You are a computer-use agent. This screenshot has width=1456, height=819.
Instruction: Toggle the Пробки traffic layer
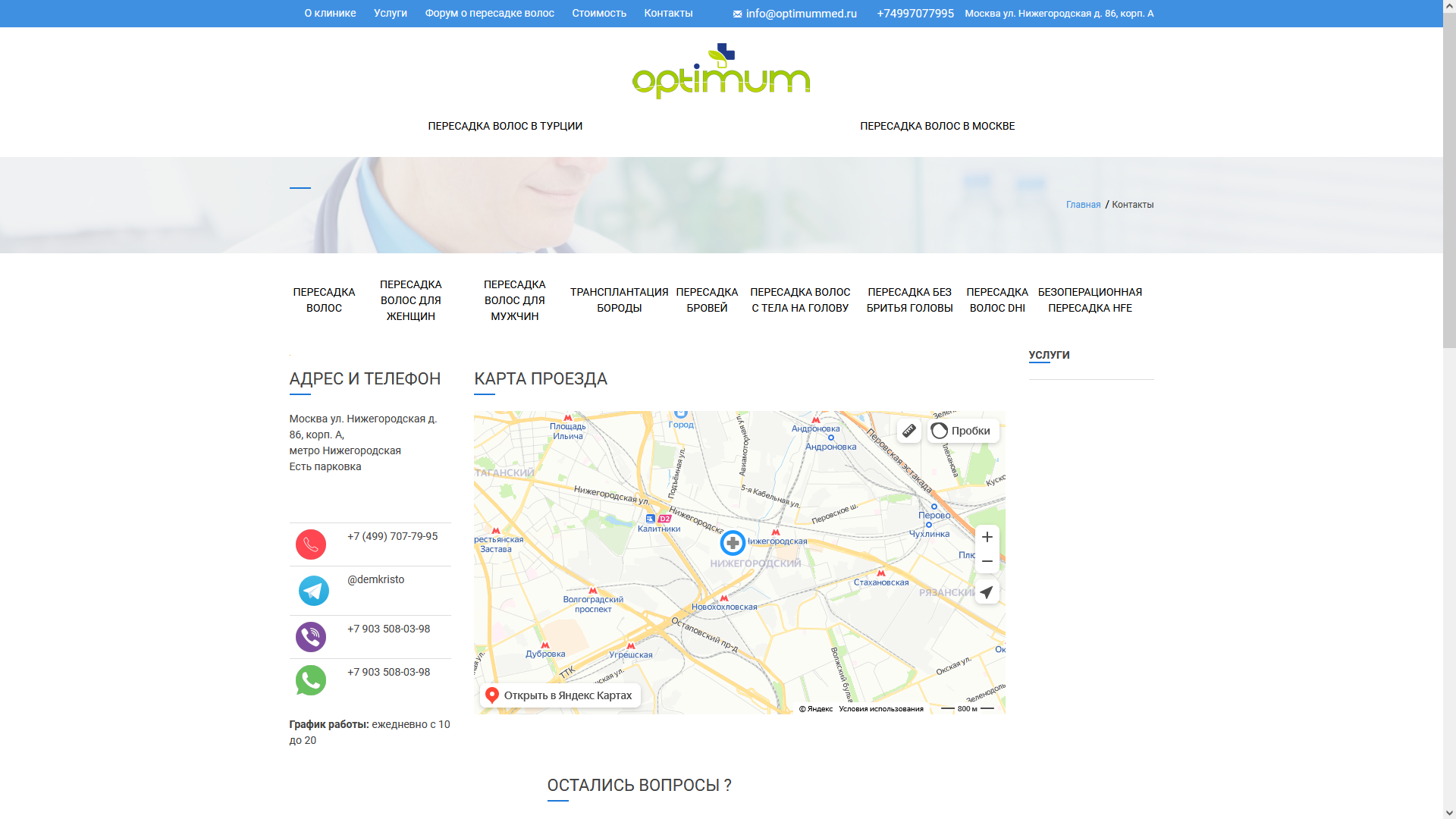point(963,431)
